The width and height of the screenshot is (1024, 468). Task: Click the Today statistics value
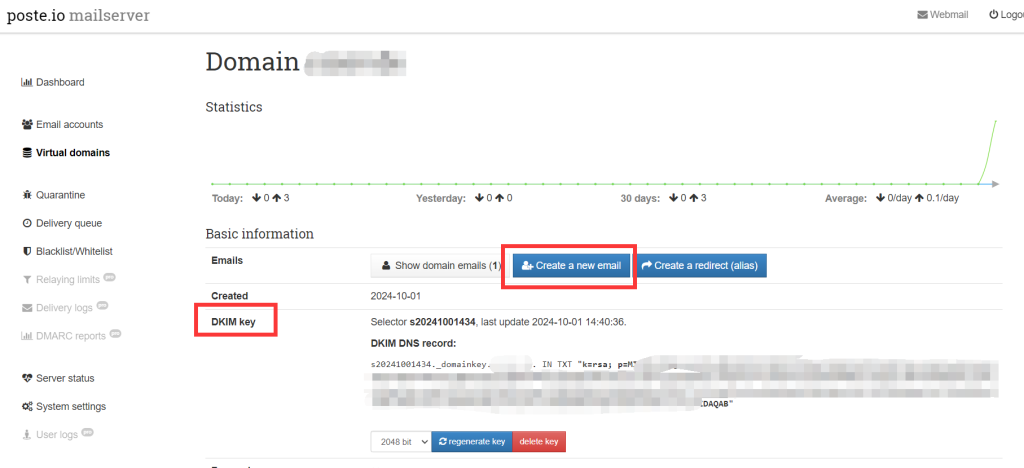[x=272, y=197]
